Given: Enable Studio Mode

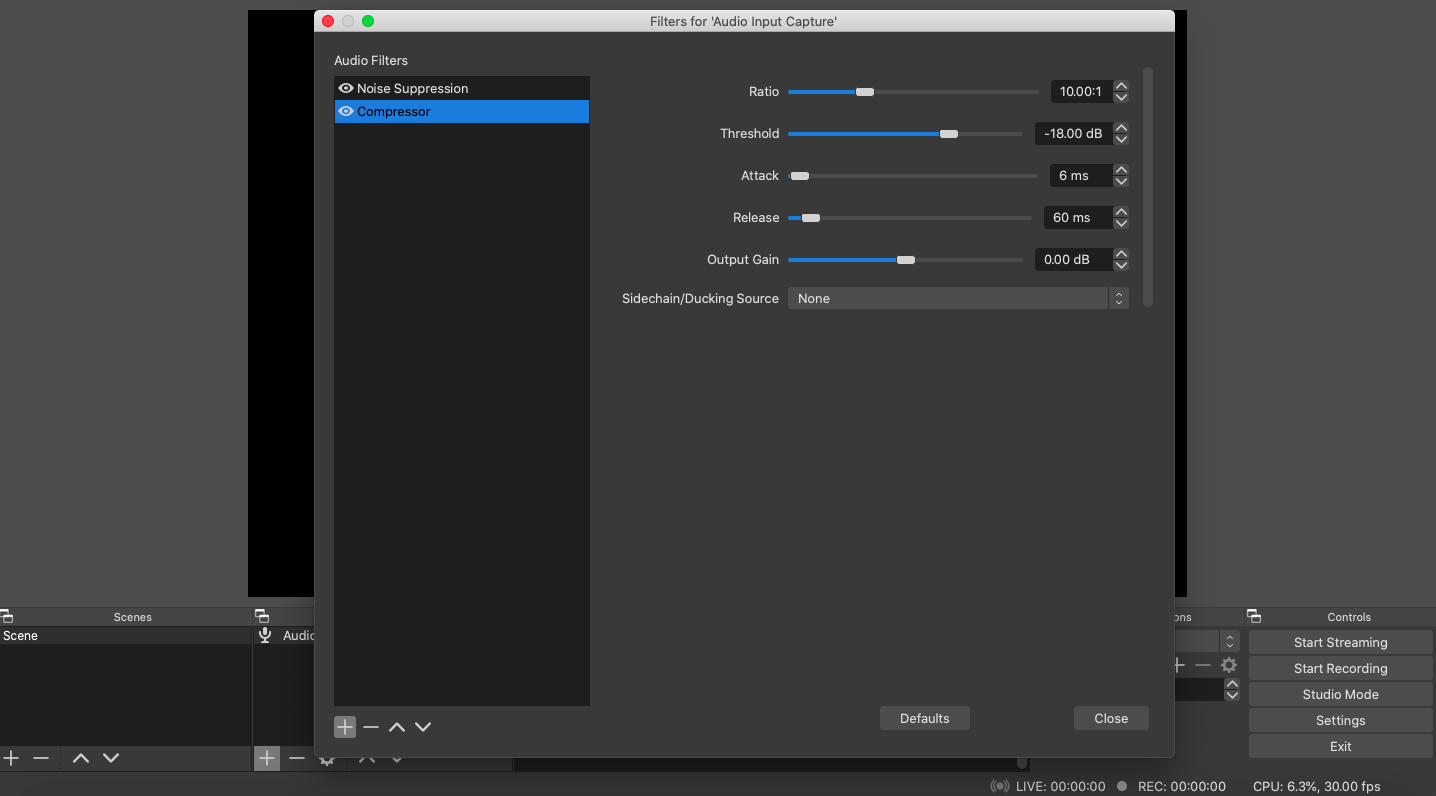Looking at the screenshot, I should [x=1341, y=694].
